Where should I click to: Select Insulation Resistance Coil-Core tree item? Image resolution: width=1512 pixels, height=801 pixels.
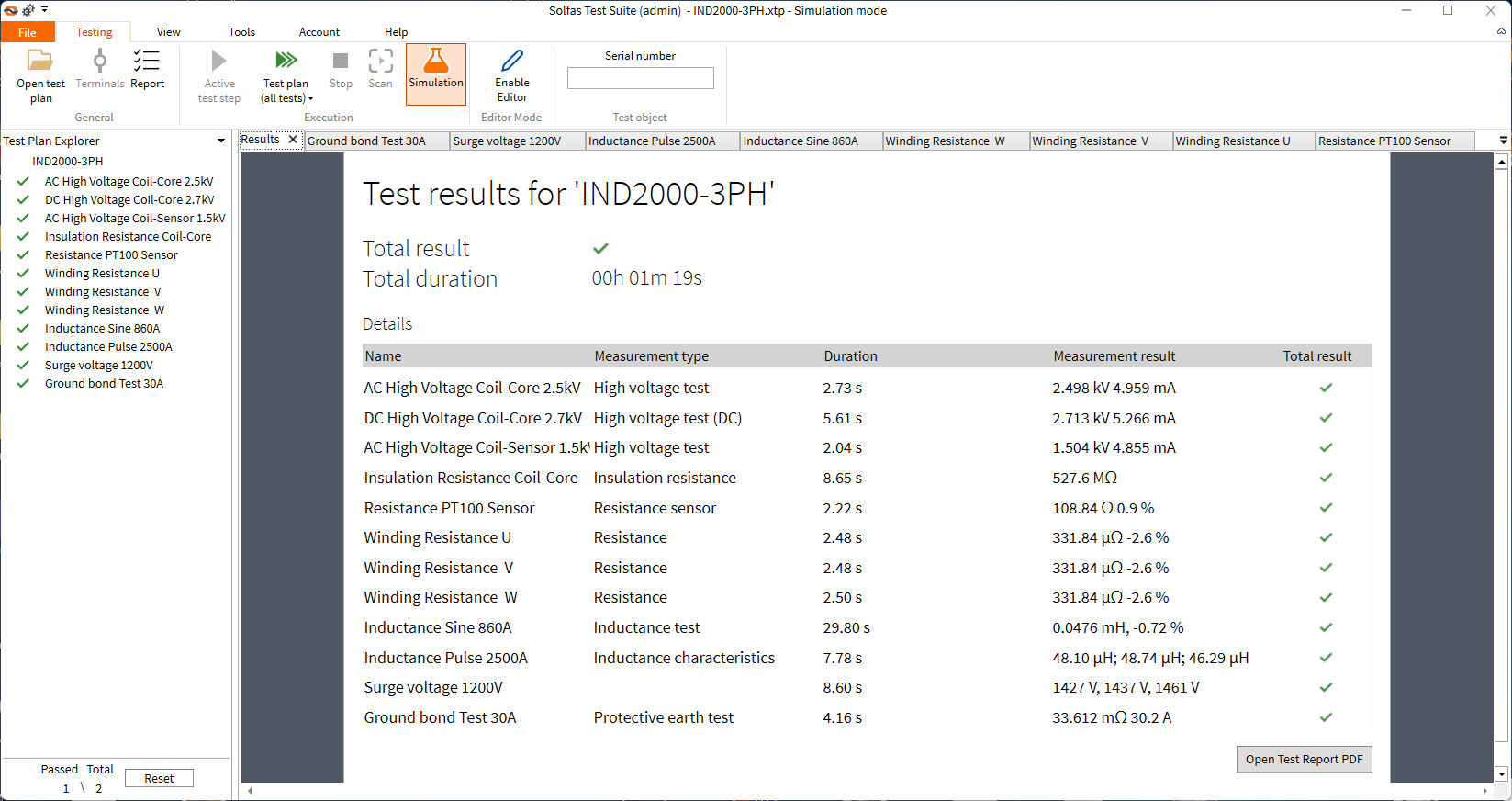pyautogui.click(x=128, y=236)
